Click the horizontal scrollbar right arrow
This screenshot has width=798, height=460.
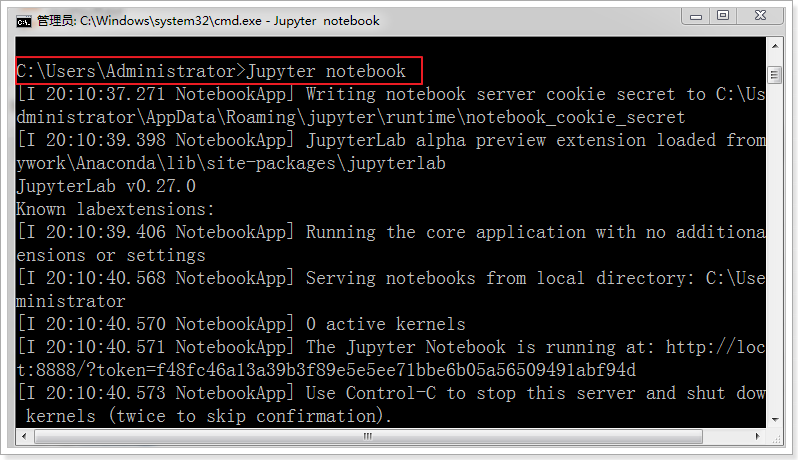pos(758,436)
